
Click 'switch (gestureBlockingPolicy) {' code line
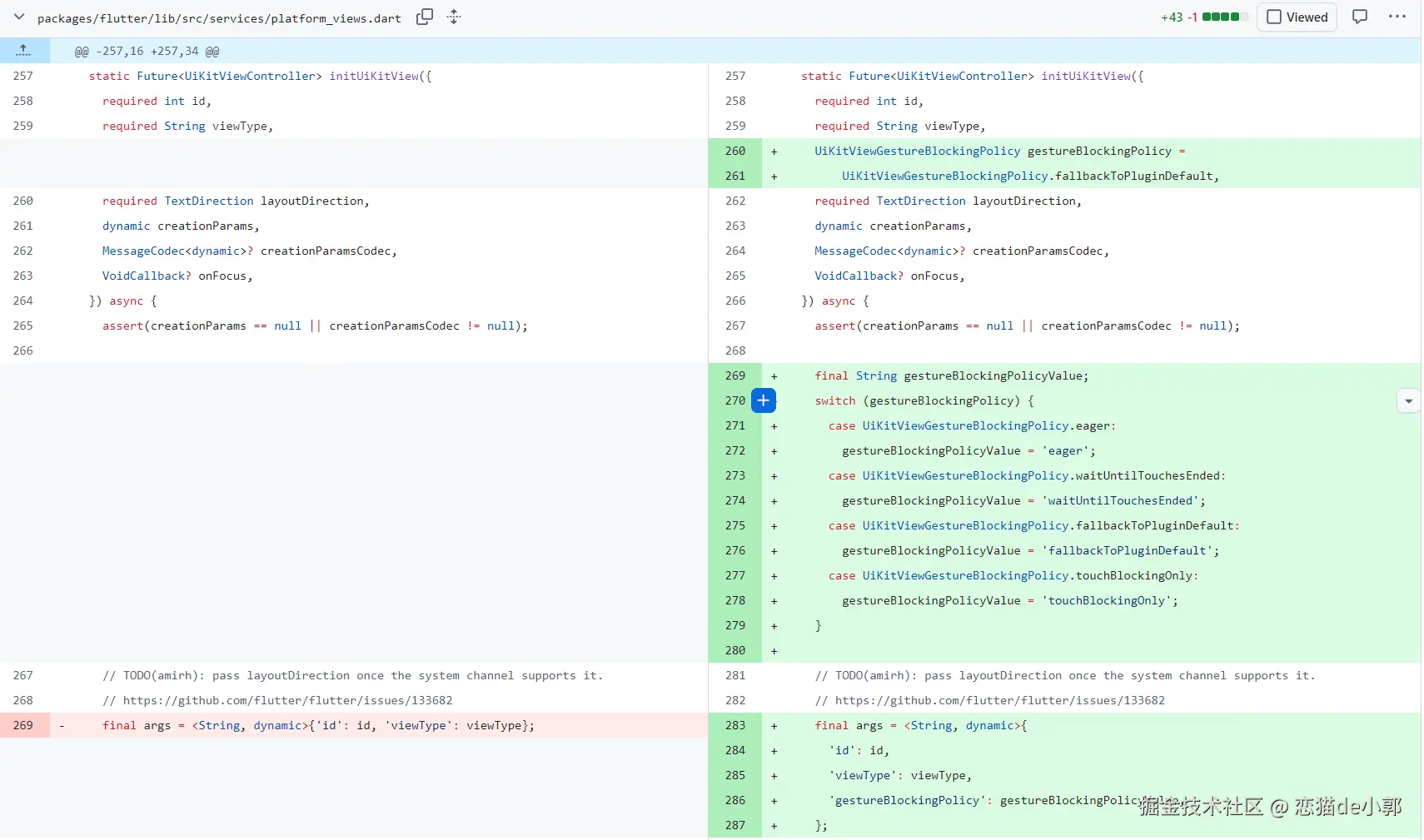click(924, 400)
